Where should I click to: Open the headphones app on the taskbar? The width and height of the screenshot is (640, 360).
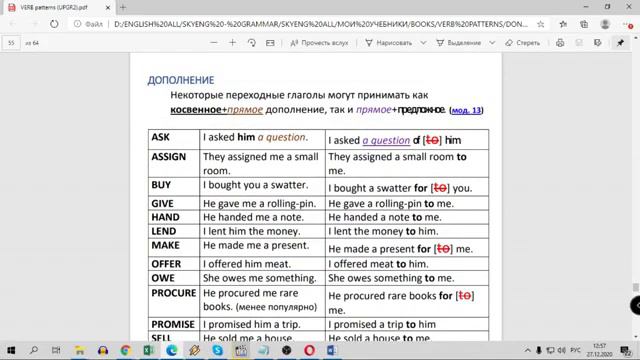103,350
